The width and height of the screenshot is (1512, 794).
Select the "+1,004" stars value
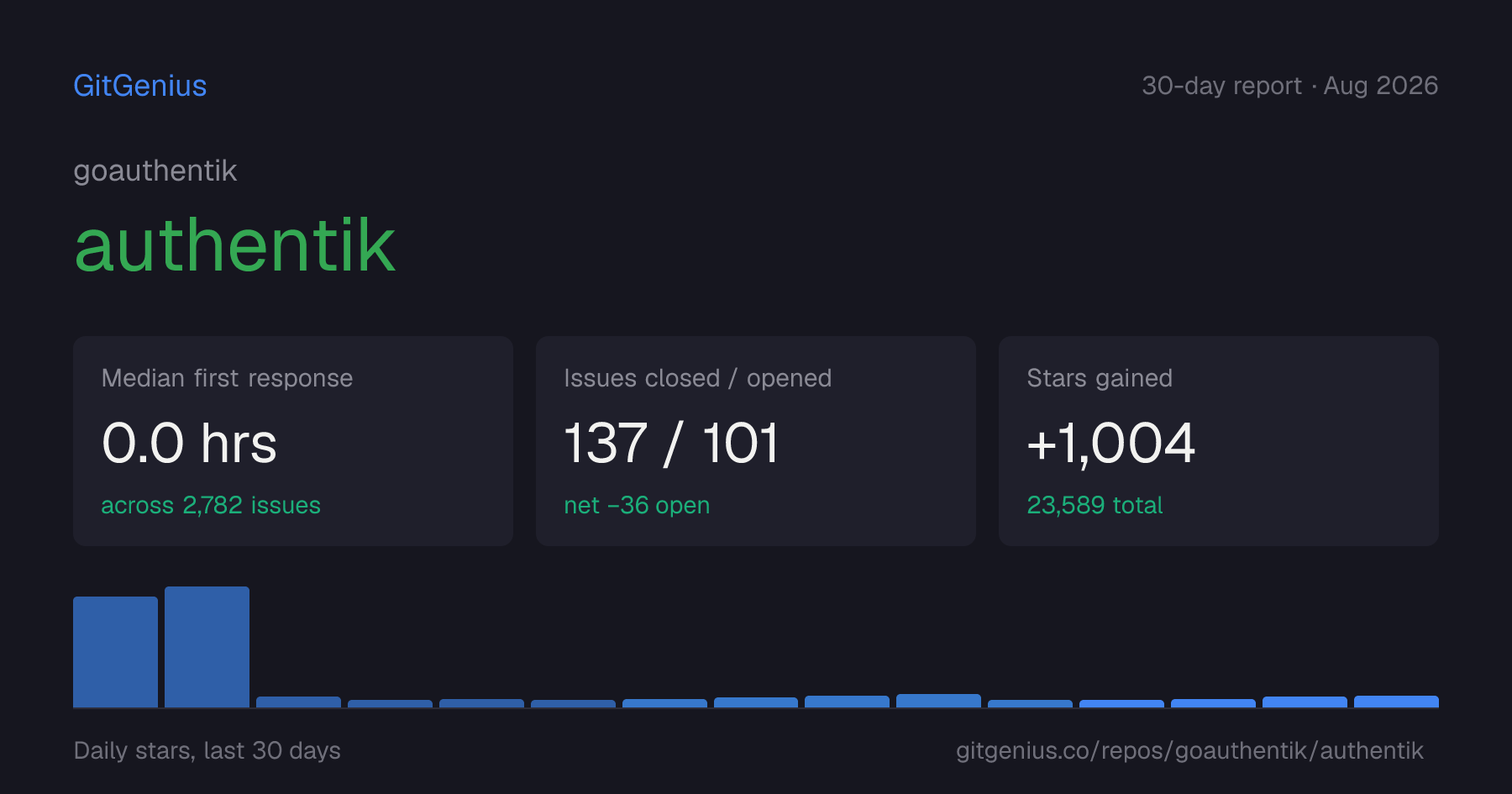tap(1110, 443)
